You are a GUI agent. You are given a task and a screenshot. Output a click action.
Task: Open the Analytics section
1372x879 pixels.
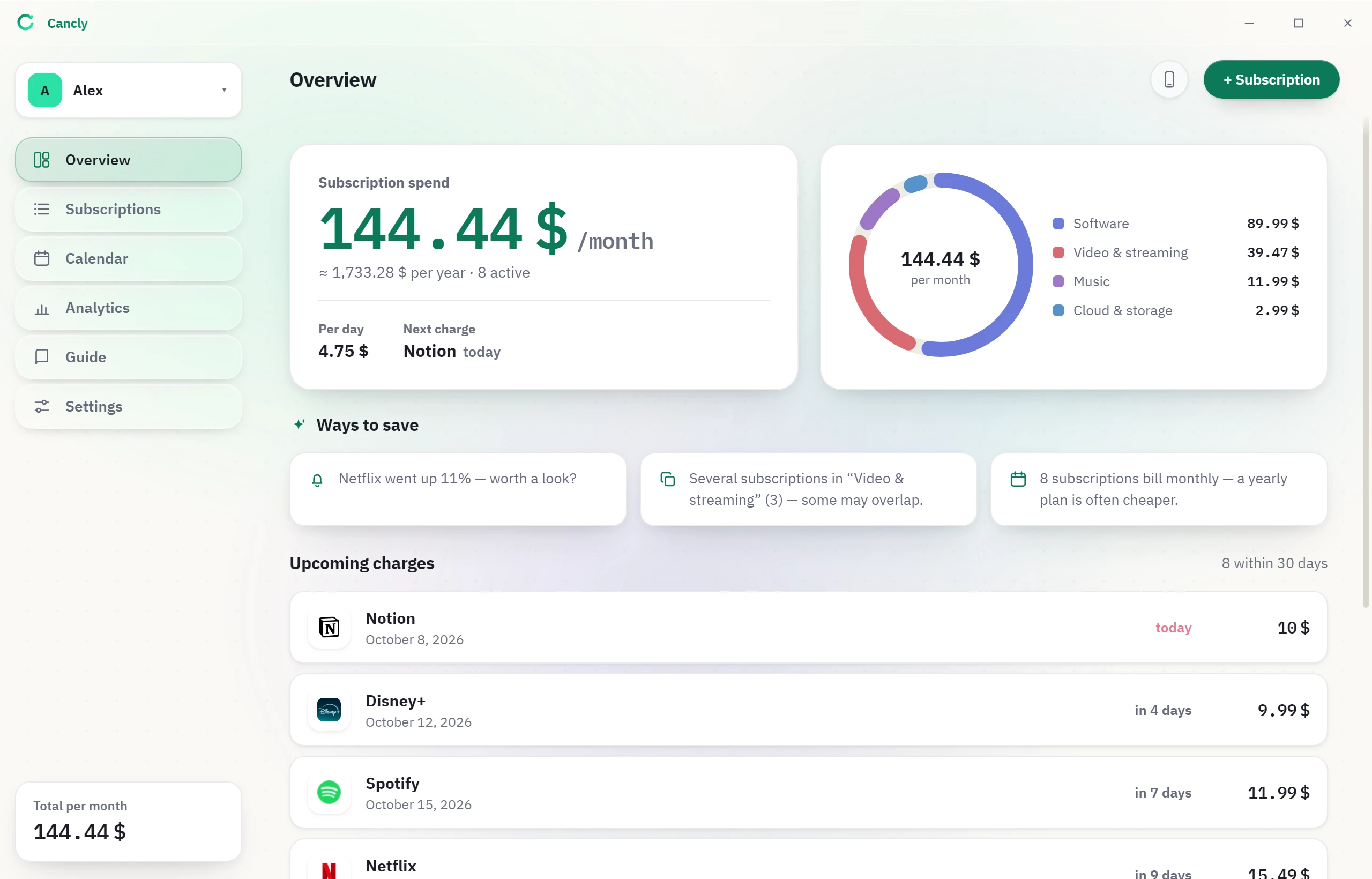129,308
